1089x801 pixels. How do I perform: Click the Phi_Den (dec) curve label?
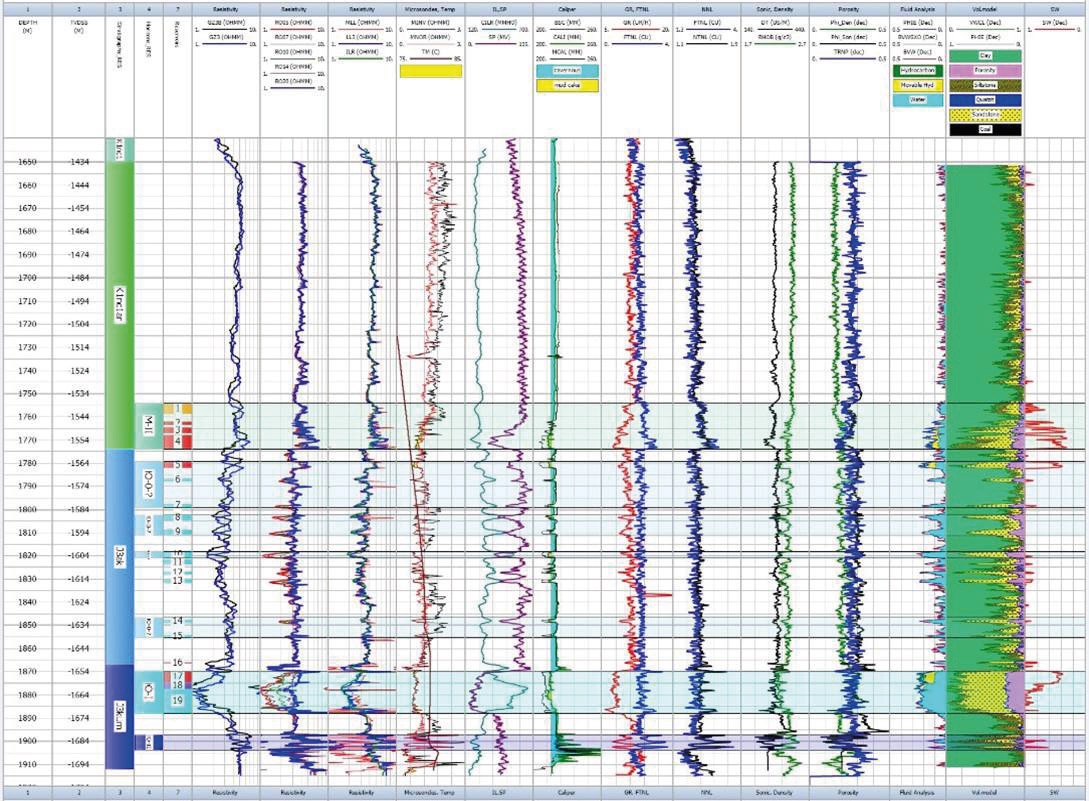(849, 22)
